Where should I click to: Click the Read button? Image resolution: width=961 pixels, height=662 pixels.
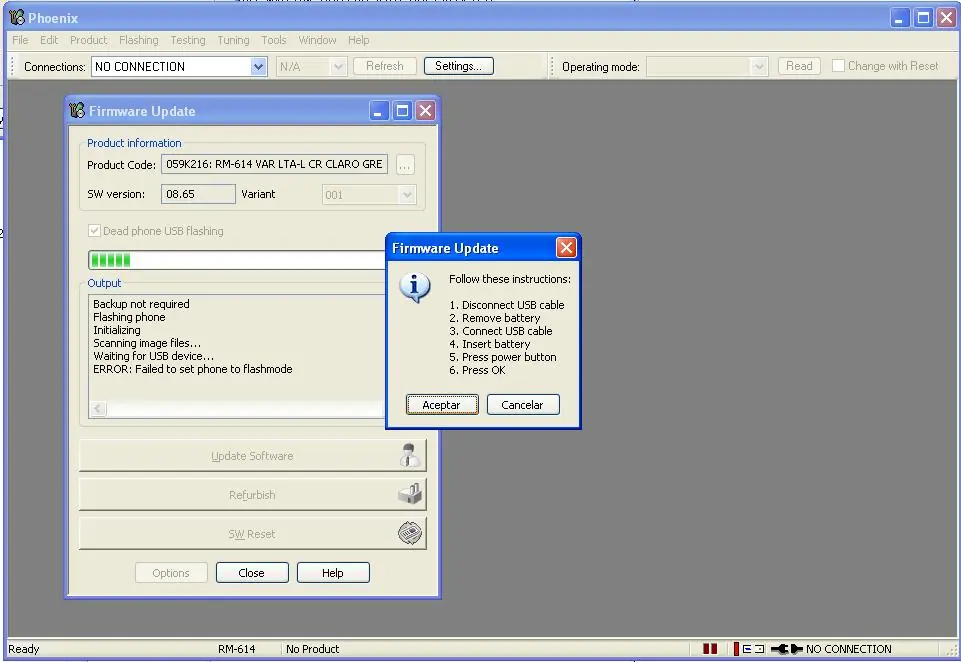click(x=799, y=66)
